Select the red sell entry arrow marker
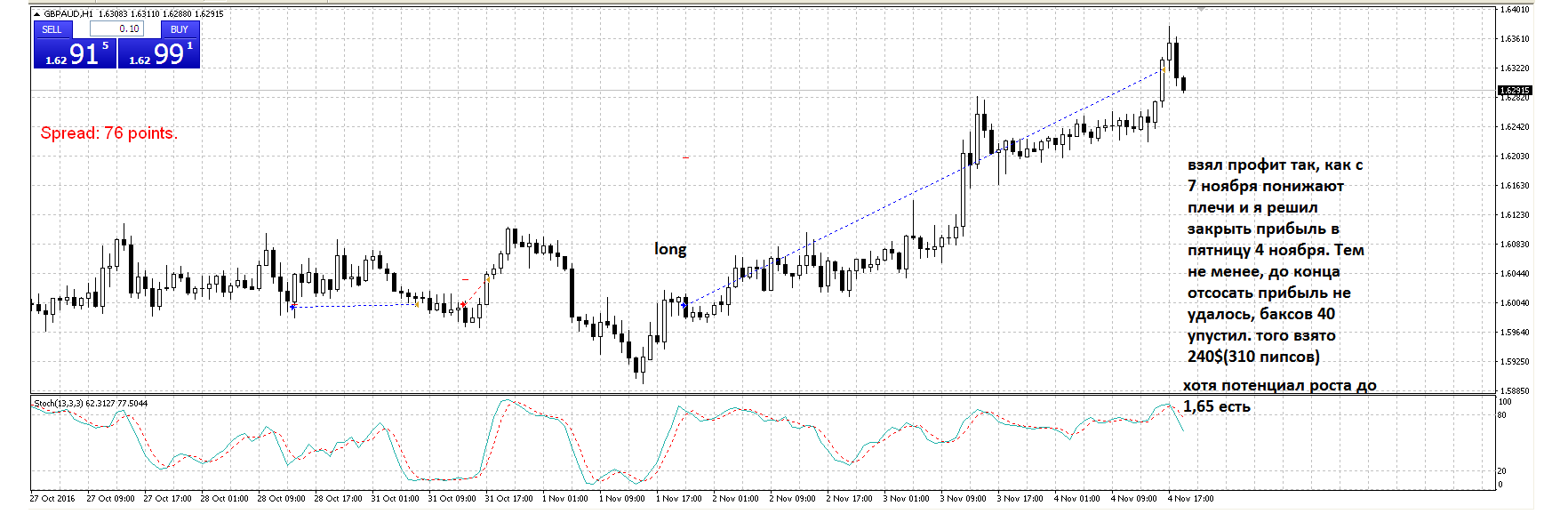This screenshot has height=522, width=1568. coord(463,305)
